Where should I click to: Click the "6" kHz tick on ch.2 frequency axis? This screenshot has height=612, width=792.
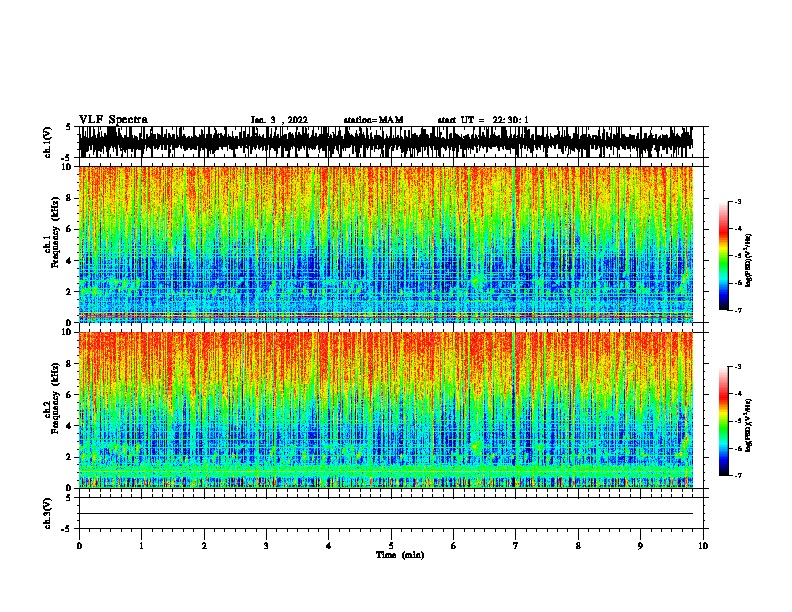(70, 394)
